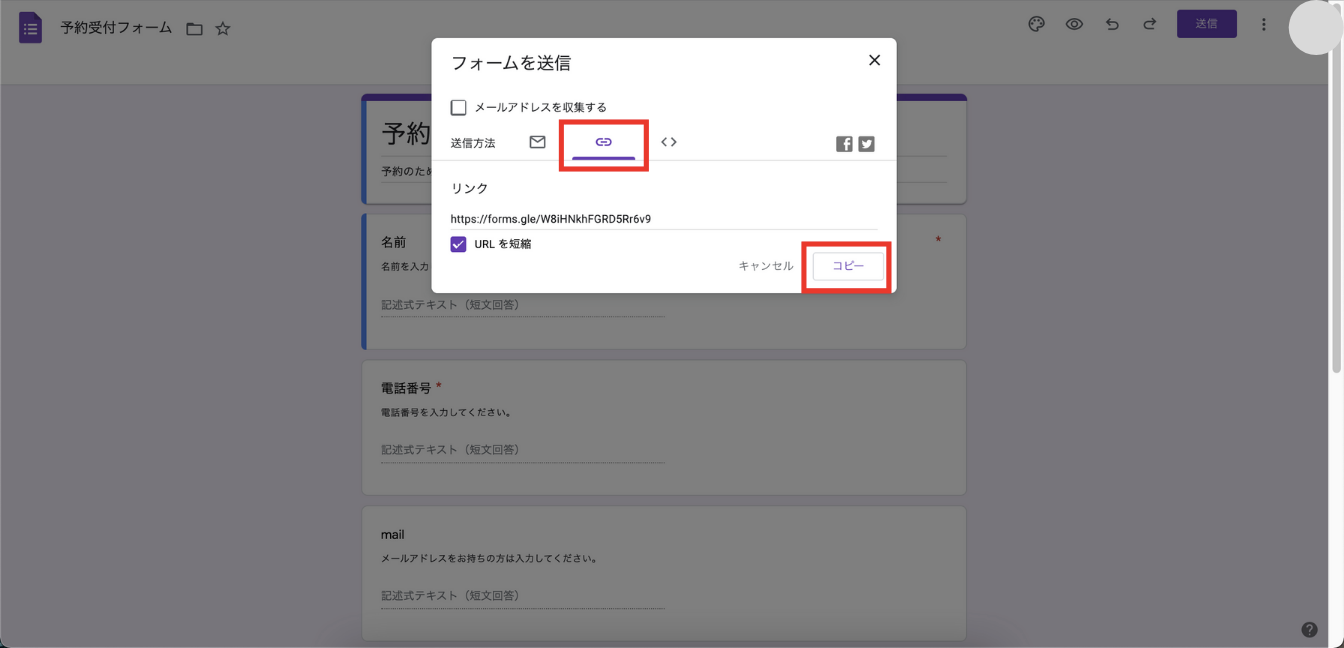
Task: Click the redo arrow icon
Action: [x=1150, y=23]
